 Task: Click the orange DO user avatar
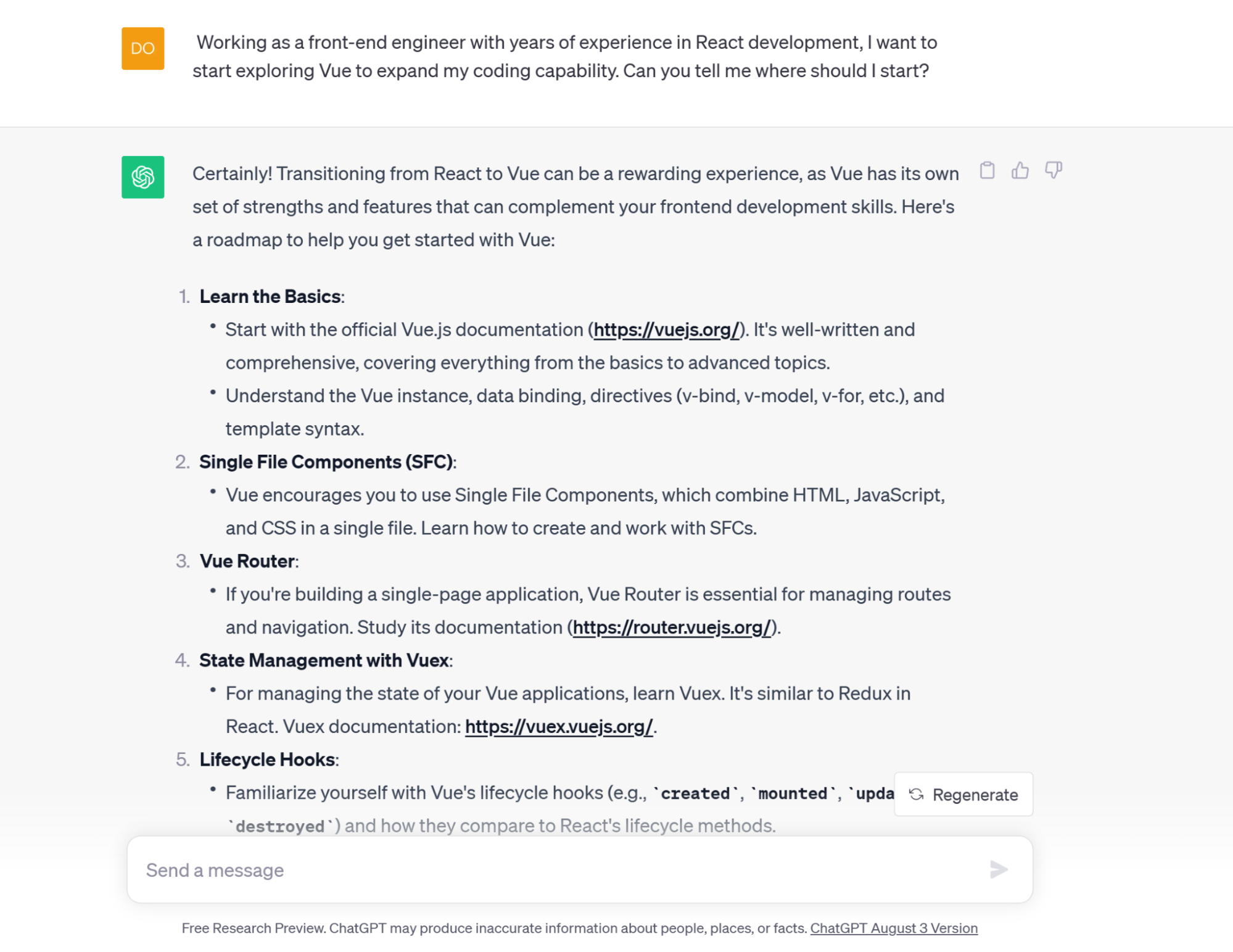[142, 48]
